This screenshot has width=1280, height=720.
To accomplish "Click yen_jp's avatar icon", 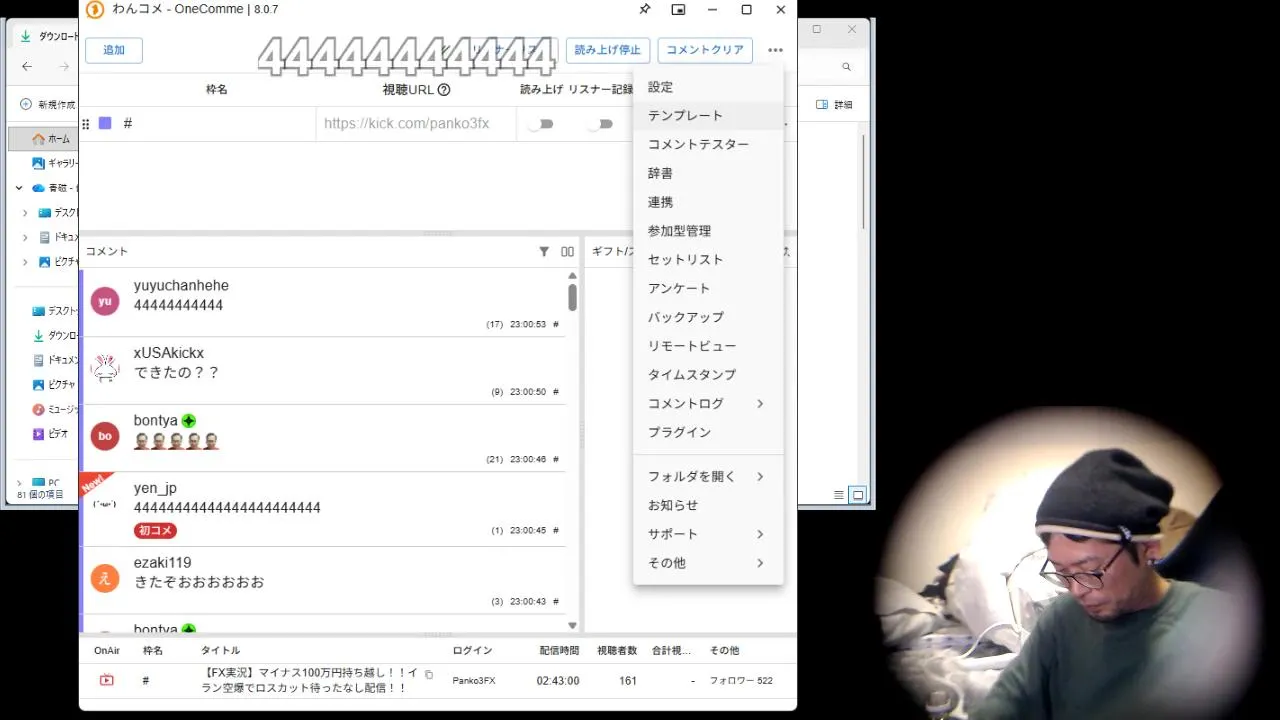I will point(105,504).
